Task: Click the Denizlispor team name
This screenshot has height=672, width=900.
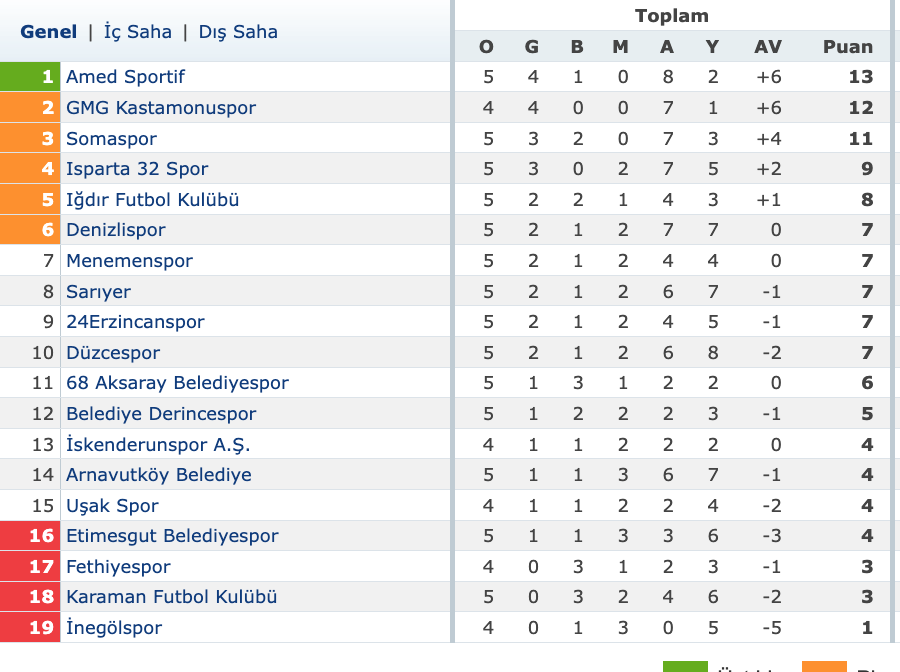Action: [116, 230]
